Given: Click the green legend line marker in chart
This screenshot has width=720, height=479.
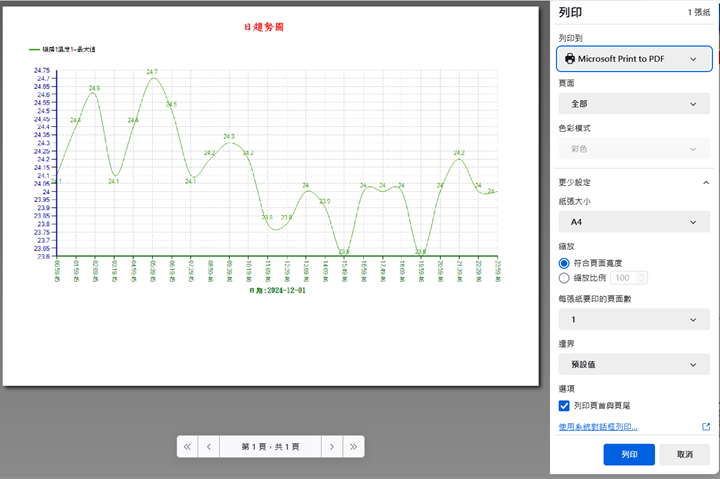Looking at the screenshot, I should [x=34, y=48].
